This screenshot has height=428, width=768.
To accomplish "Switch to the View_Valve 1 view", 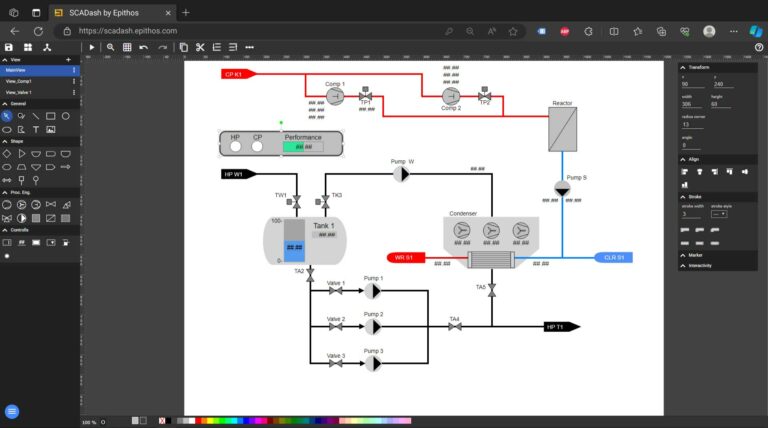I will point(19,92).
